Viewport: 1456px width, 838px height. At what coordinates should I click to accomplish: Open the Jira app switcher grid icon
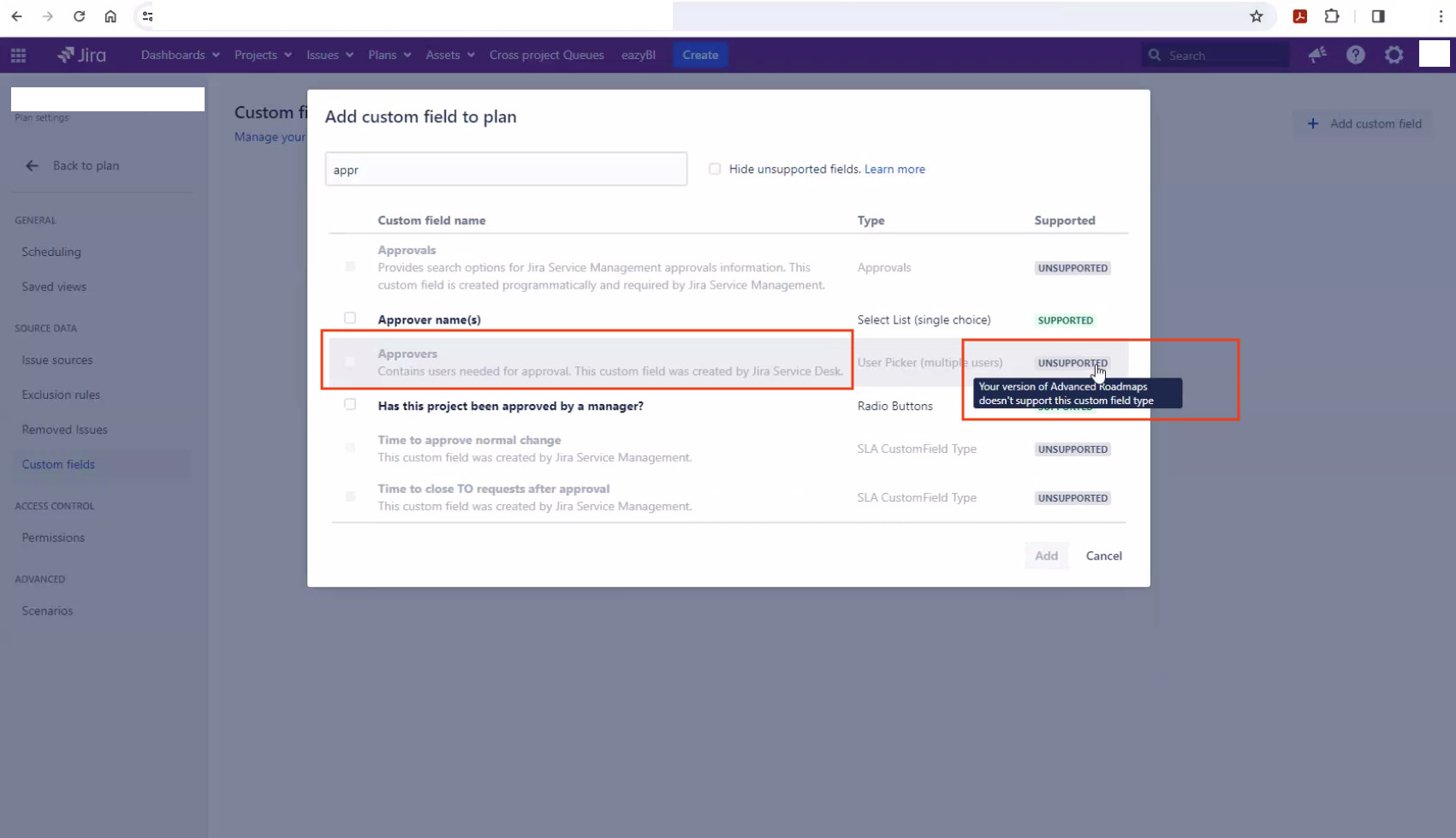(x=18, y=55)
